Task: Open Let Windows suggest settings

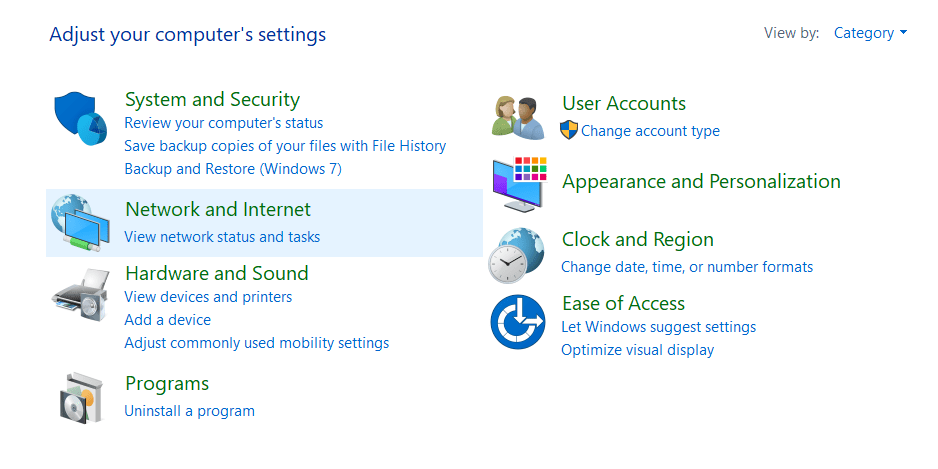Action: click(659, 327)
